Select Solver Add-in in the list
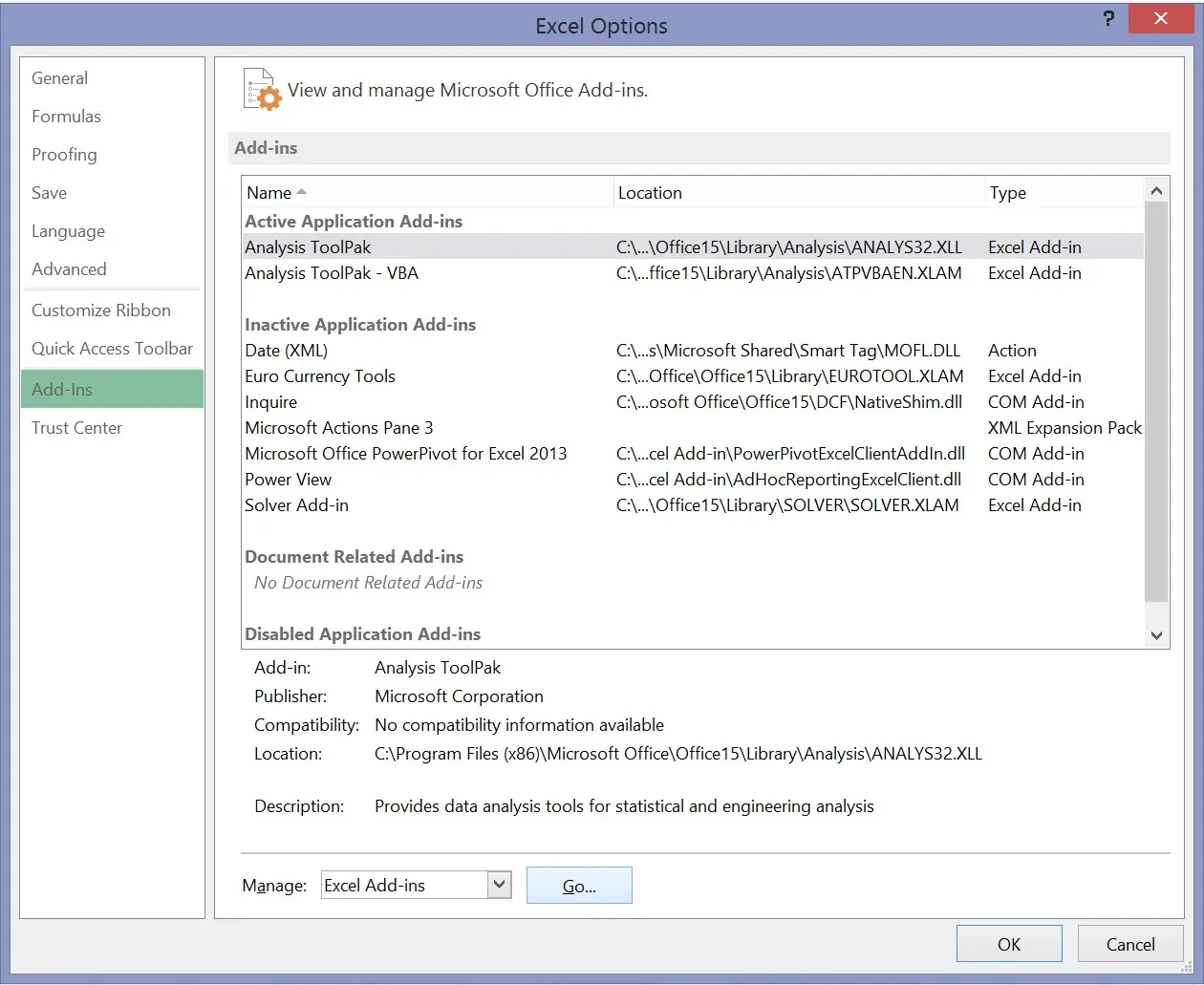Viewport: 1204px width, 985px height. [296, 505]
